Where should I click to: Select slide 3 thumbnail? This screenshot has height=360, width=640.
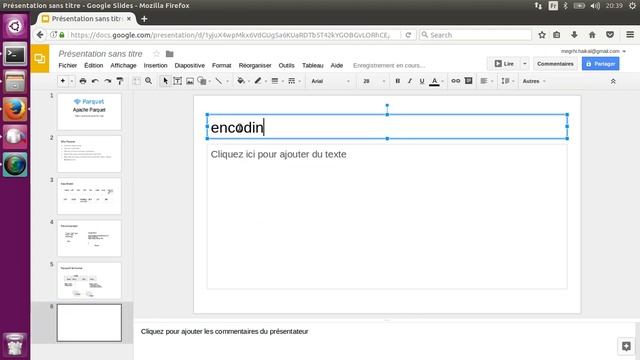tap(89, 196)
